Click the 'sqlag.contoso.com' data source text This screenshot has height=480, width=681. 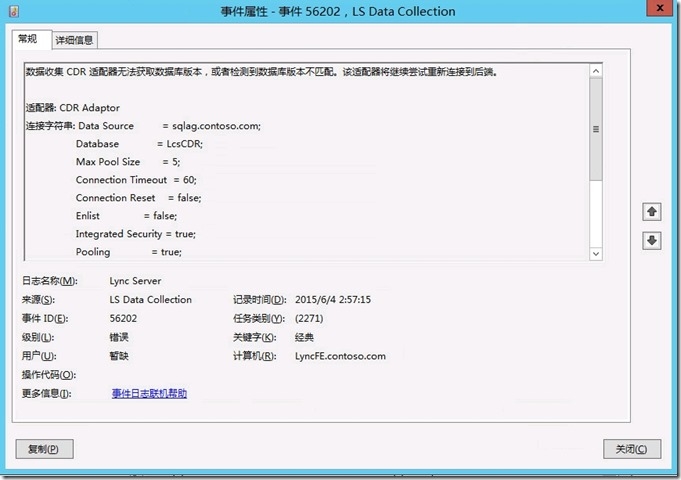pos(216,126)
